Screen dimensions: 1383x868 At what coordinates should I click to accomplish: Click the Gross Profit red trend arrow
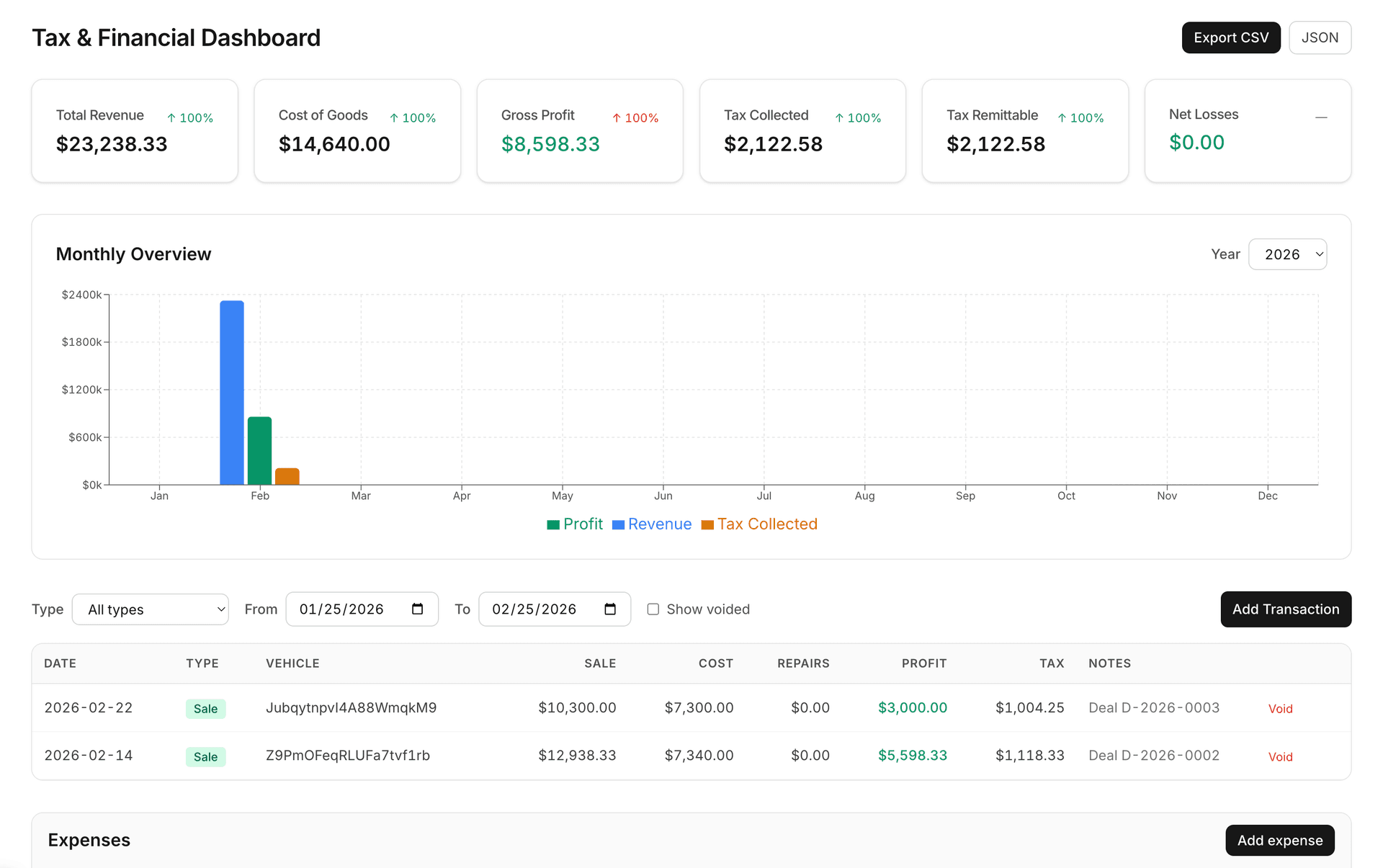click(x=617, y=118)
